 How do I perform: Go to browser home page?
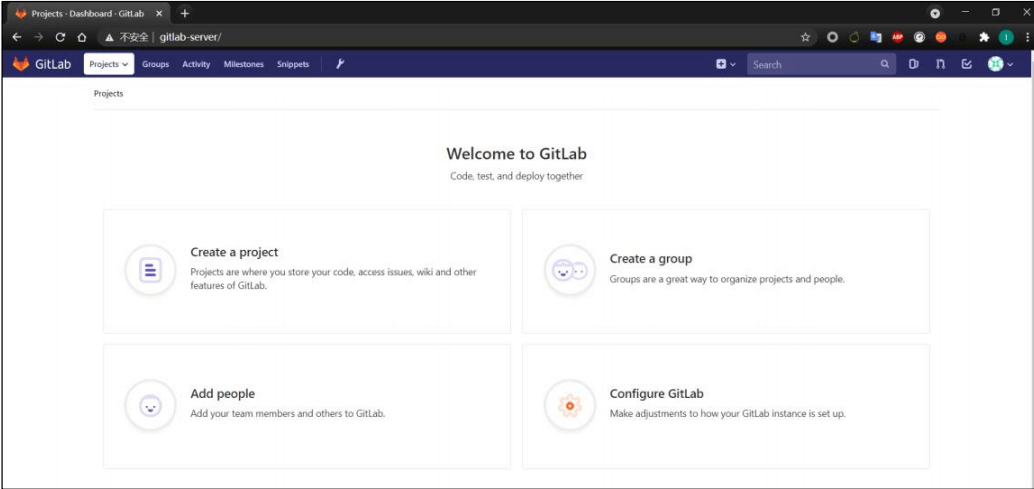coord(82,38)
